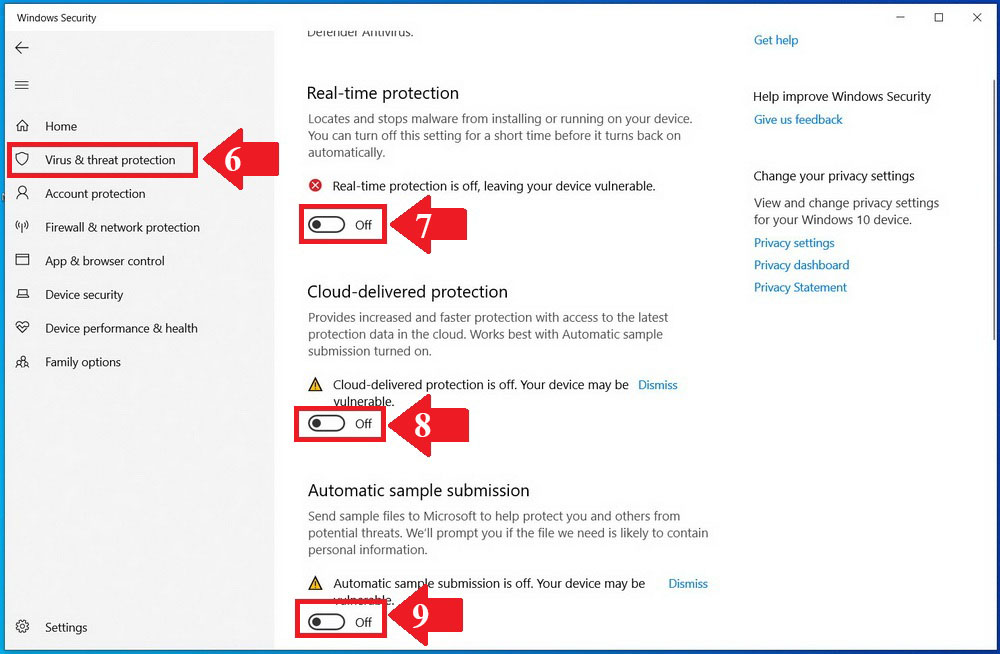Open Settings at bottom of sidebar
This screenshot has width=1000, height=654.
tap(66, 628)
